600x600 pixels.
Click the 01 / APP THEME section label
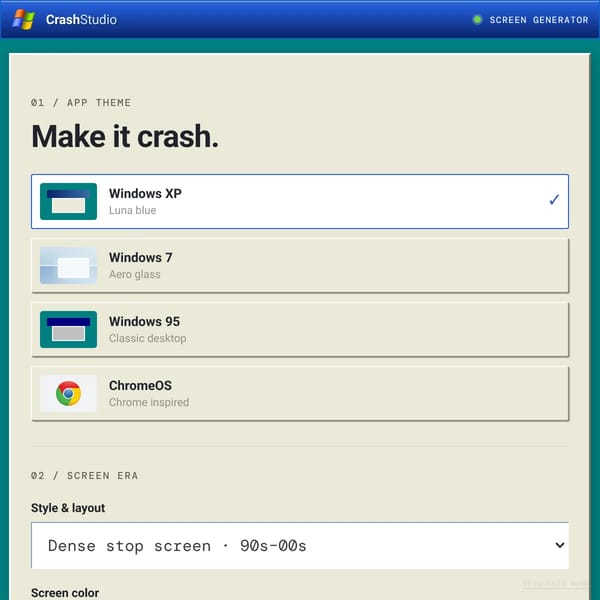pyautogui.click(x=81, y=103)
